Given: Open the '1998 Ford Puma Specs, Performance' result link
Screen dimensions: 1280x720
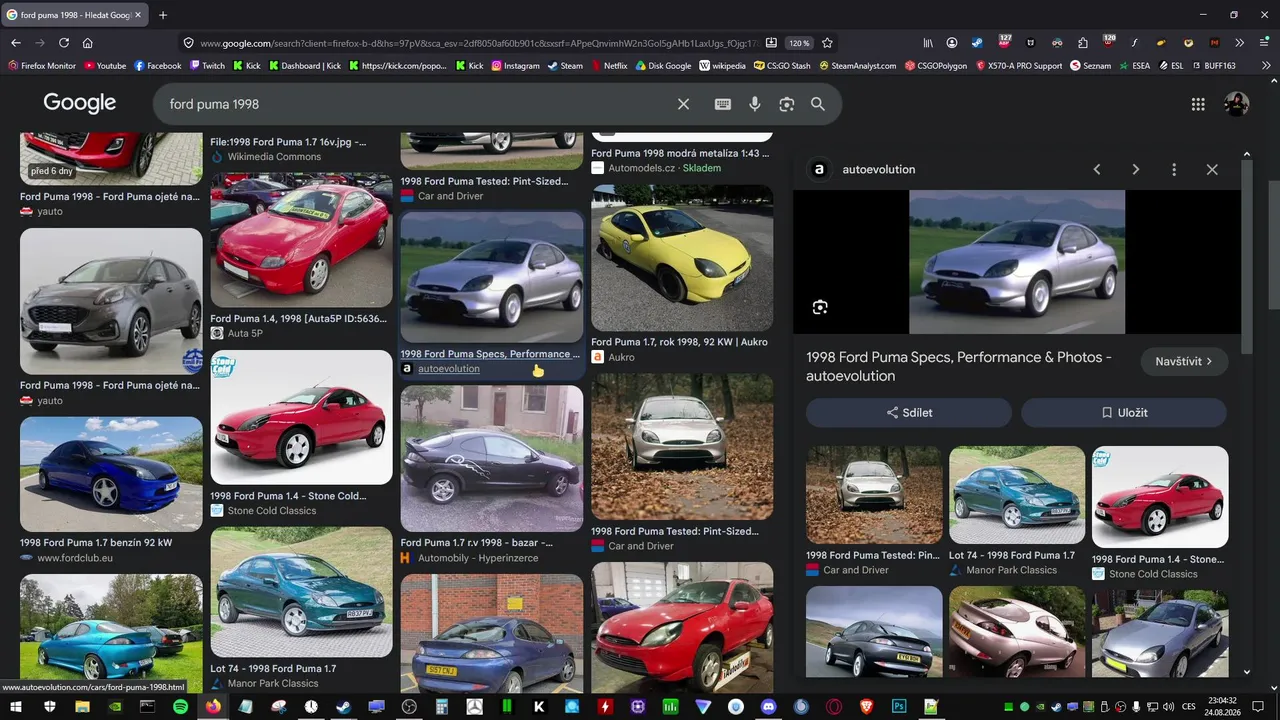Looking at the screenshot, I should tap(490, 354).
